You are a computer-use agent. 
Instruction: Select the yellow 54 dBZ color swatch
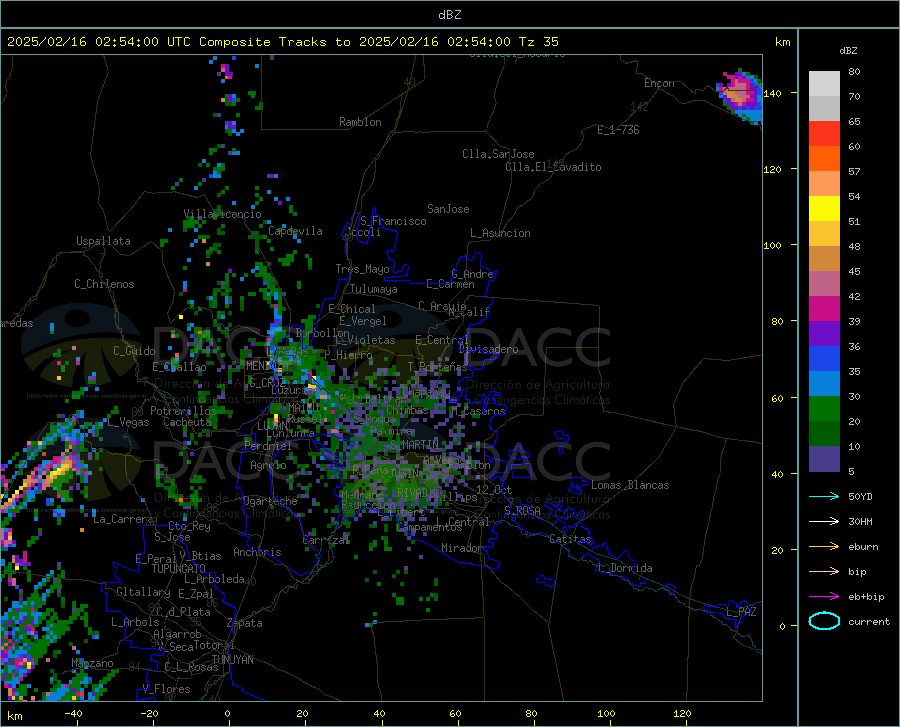click(x=824, y=209)
